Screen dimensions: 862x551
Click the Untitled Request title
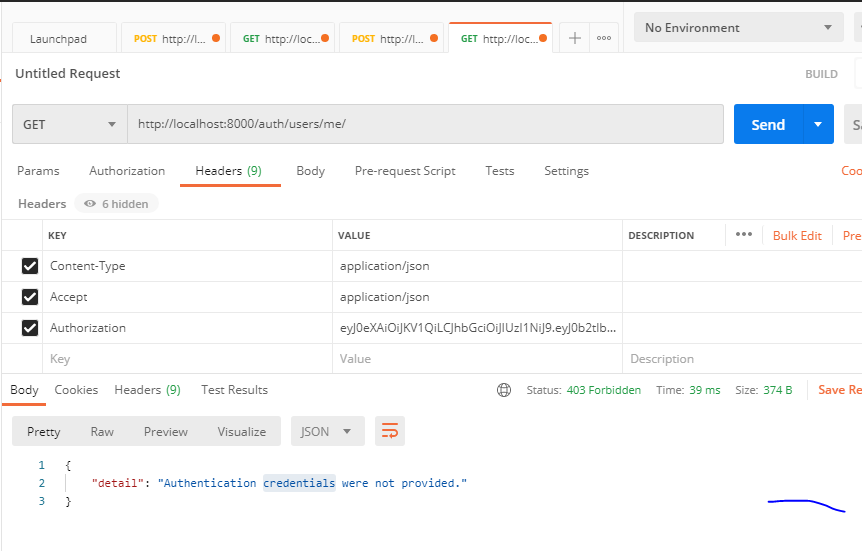pyautogui.click(x=68, y=74)
